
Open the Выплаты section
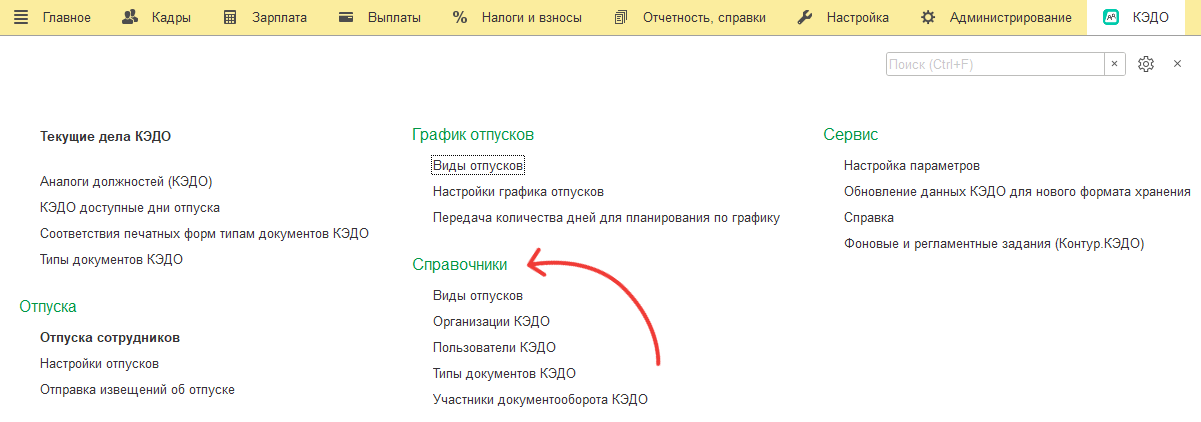[x=379, y=18]
